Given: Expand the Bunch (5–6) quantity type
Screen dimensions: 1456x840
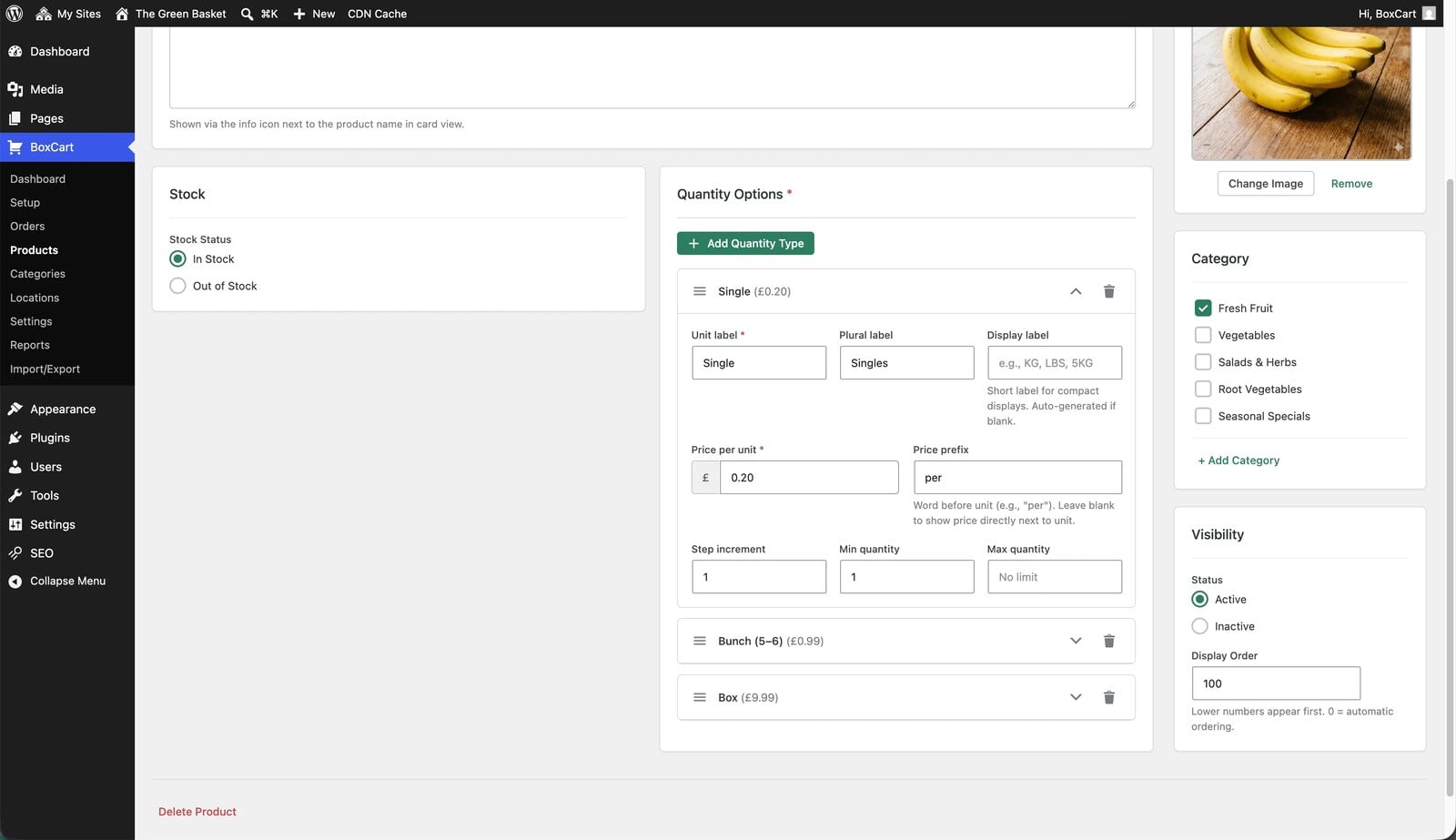Looking at the screenshot, I should click(1076, 641).
